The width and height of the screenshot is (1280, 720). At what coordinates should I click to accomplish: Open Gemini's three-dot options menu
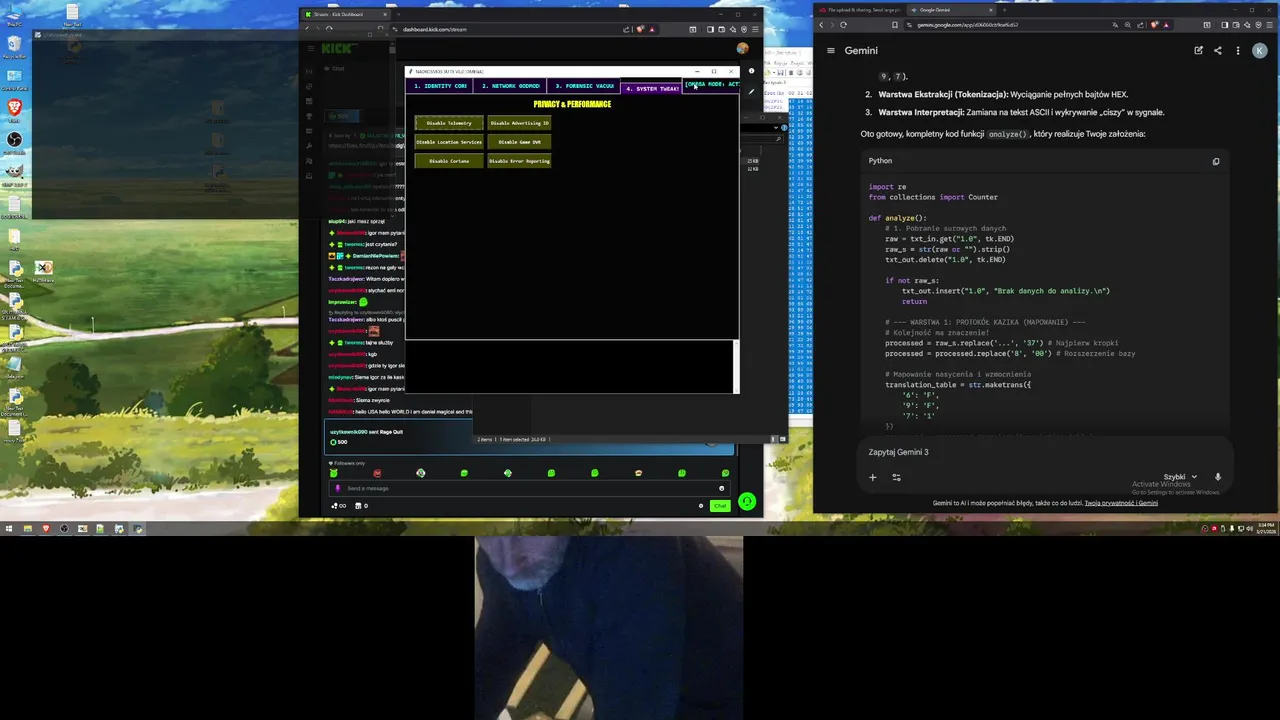coord(1237,50)
